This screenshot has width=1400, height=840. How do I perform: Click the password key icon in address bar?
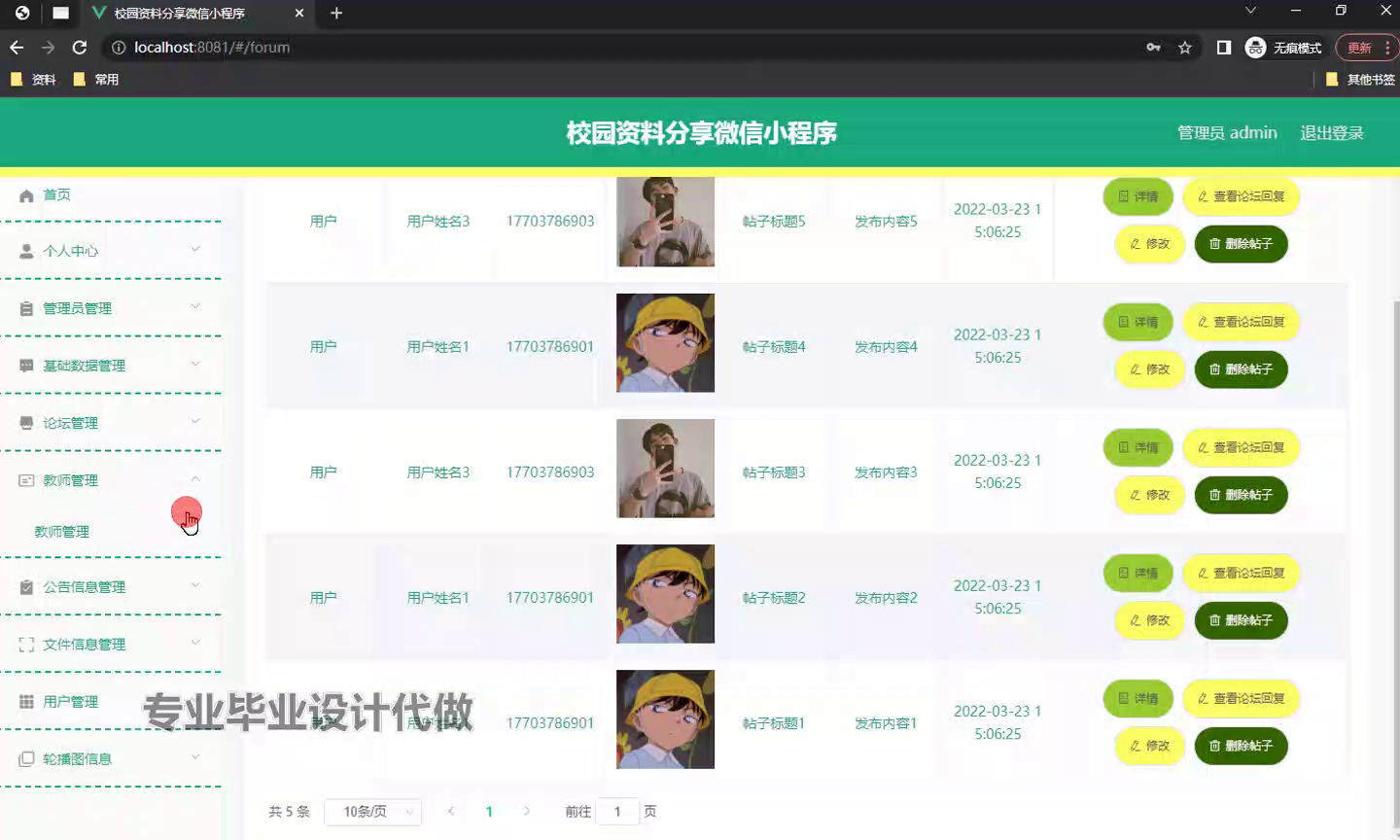1153,47
